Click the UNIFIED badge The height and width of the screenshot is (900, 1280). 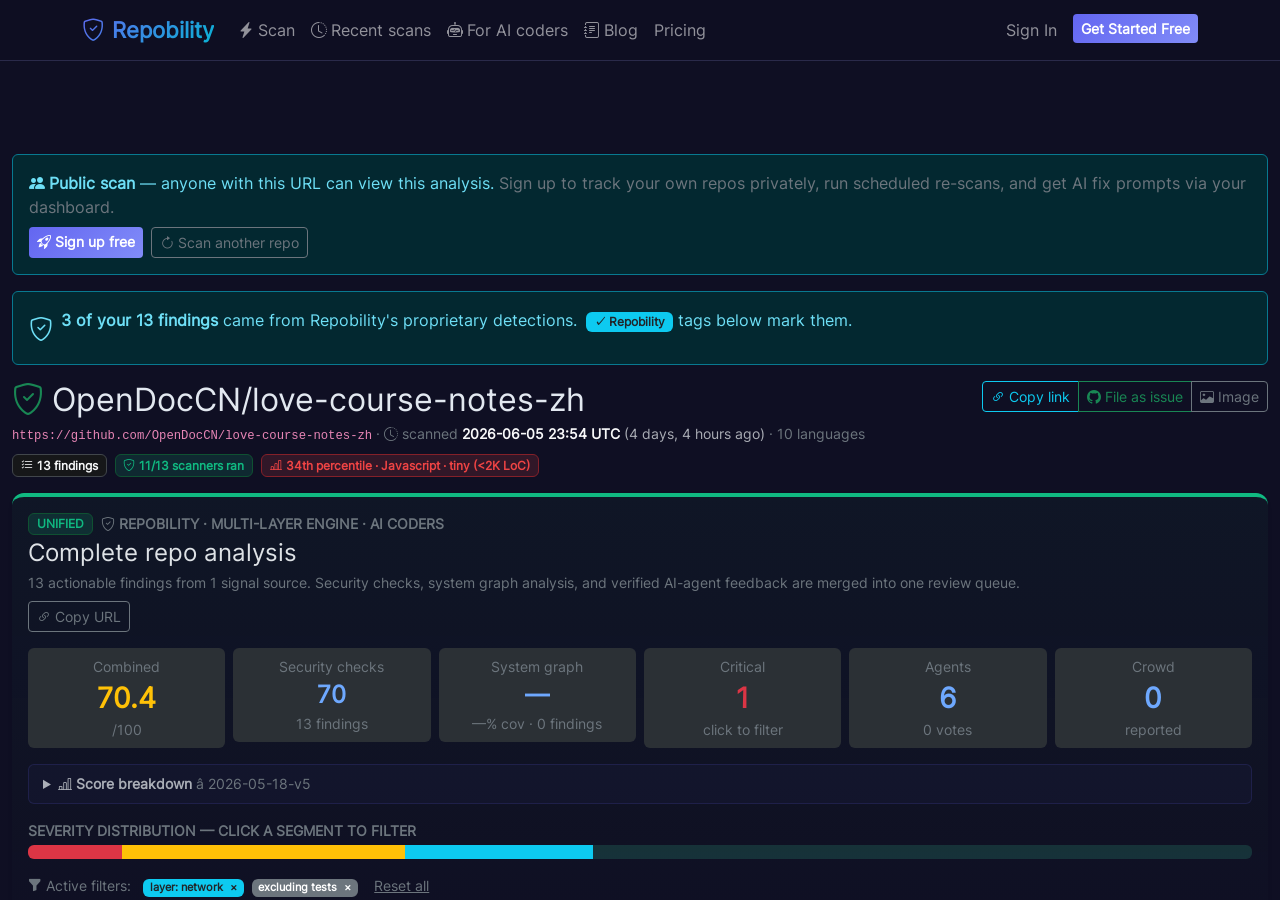60,524
